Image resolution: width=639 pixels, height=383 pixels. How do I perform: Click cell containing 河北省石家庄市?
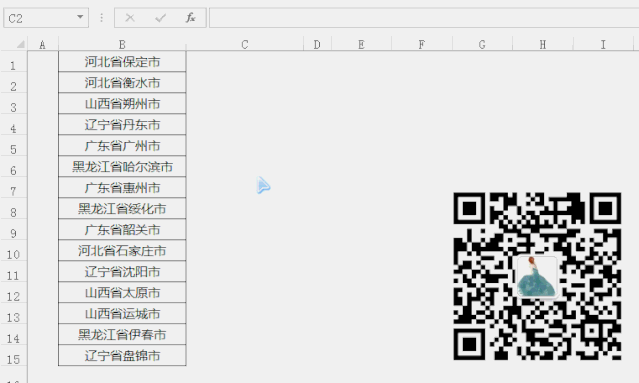(x=122, y=251)
